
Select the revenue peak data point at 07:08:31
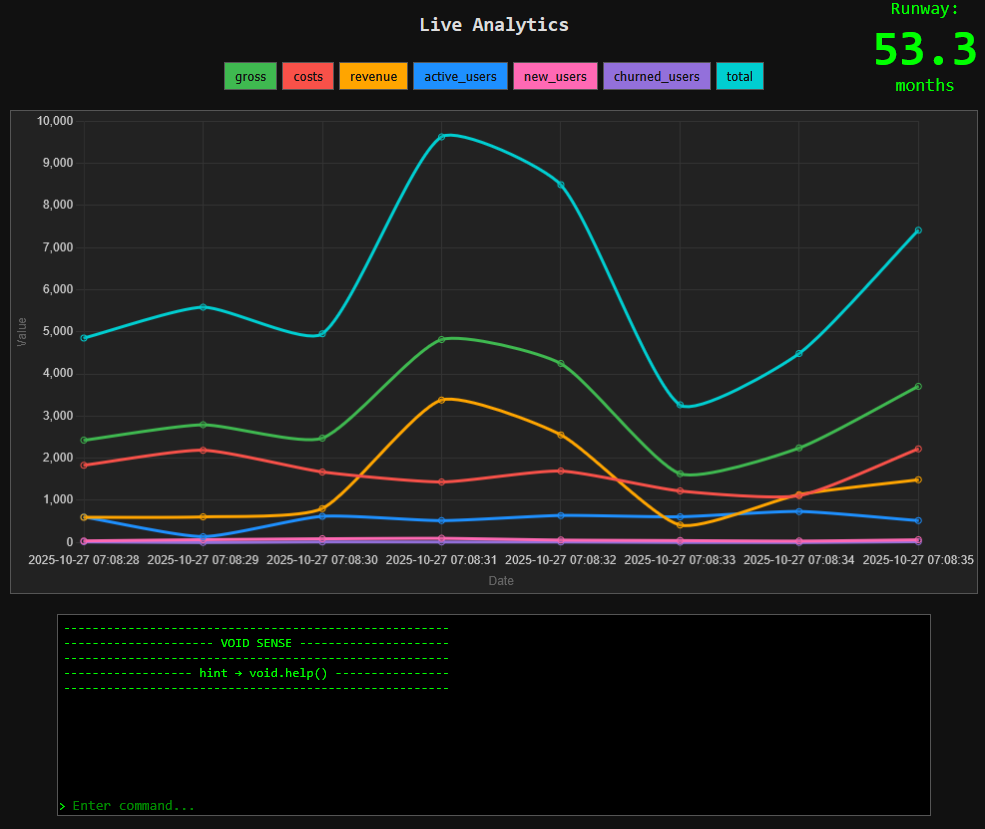(x=441, y=398)
